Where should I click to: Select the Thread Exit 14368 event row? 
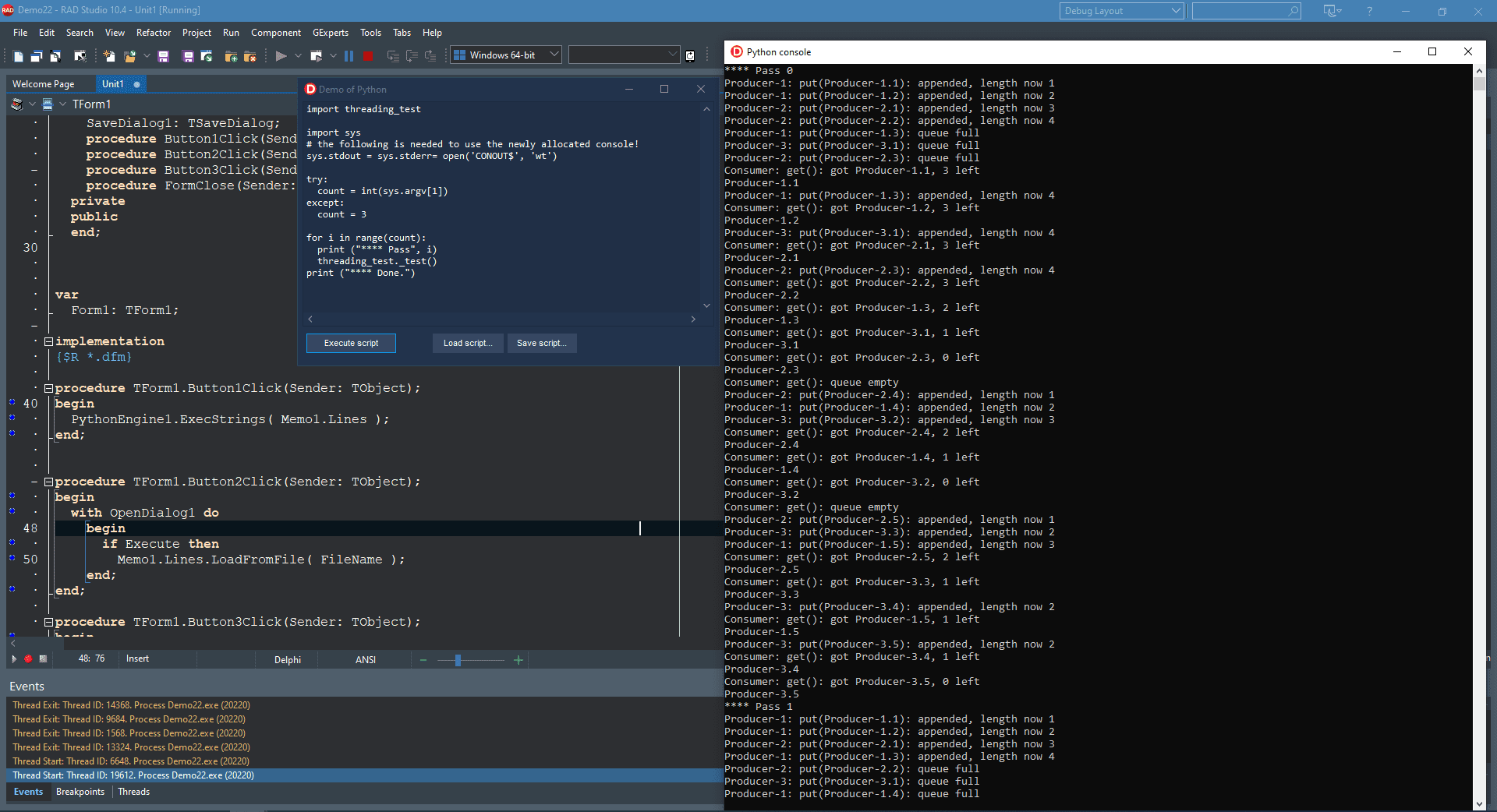click(x=365, y=705)
